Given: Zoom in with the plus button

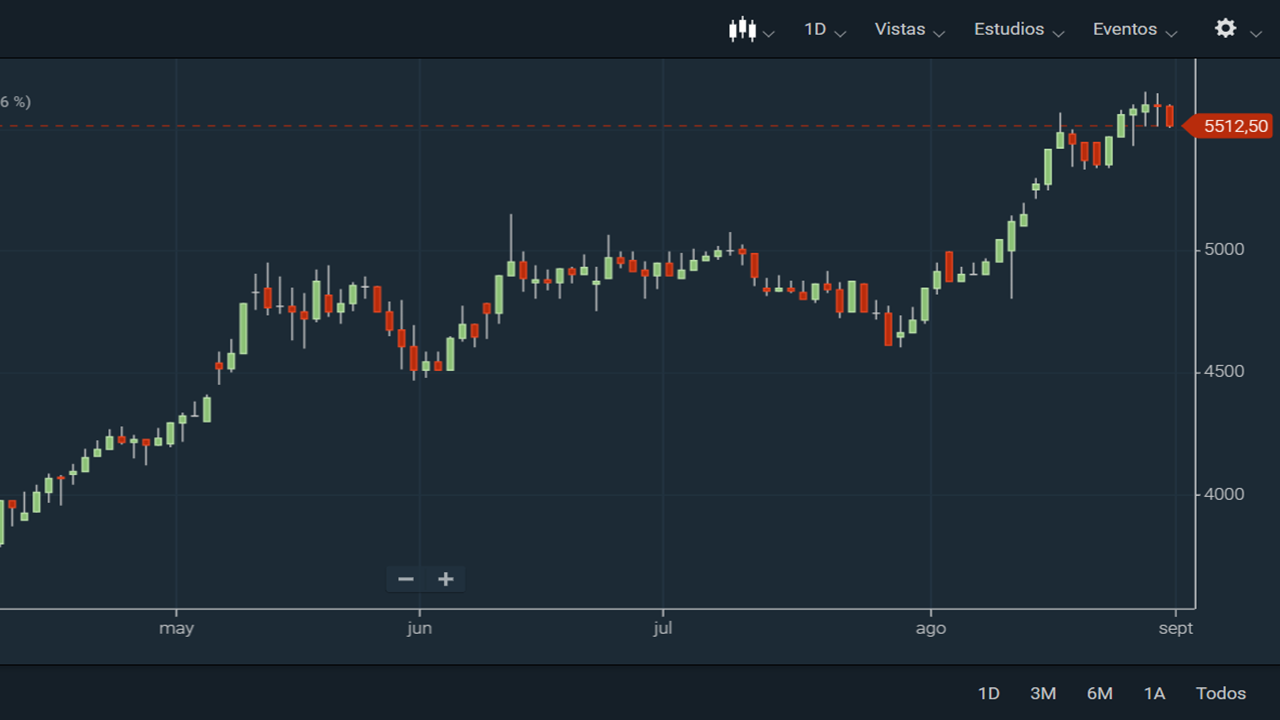Looking at the screenshot, I should click(x=446, y=579).
